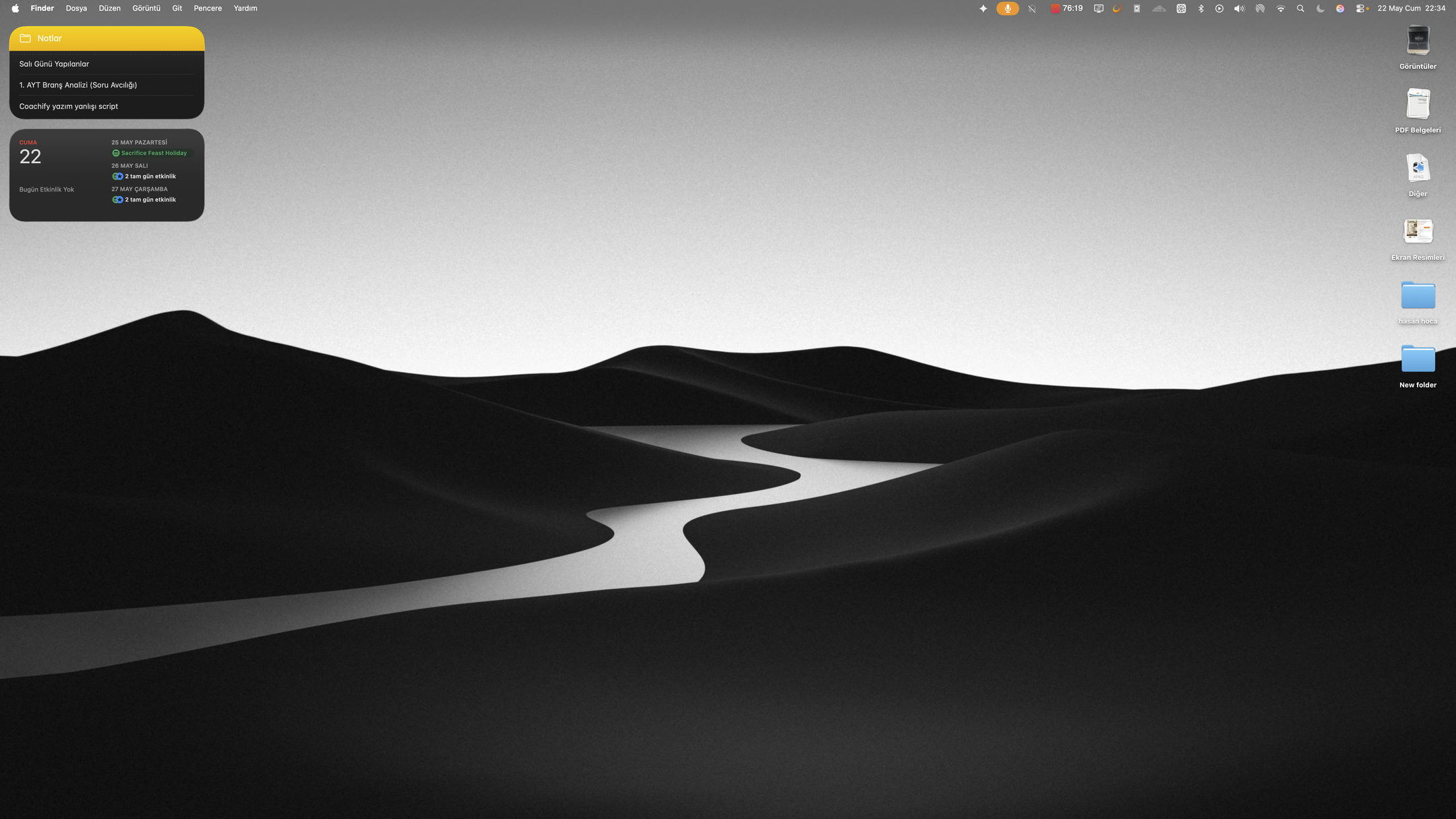This screenshot has height=819, width=1456.
Task: Open the Now Playing play icon
Action: pos(1219,8)
